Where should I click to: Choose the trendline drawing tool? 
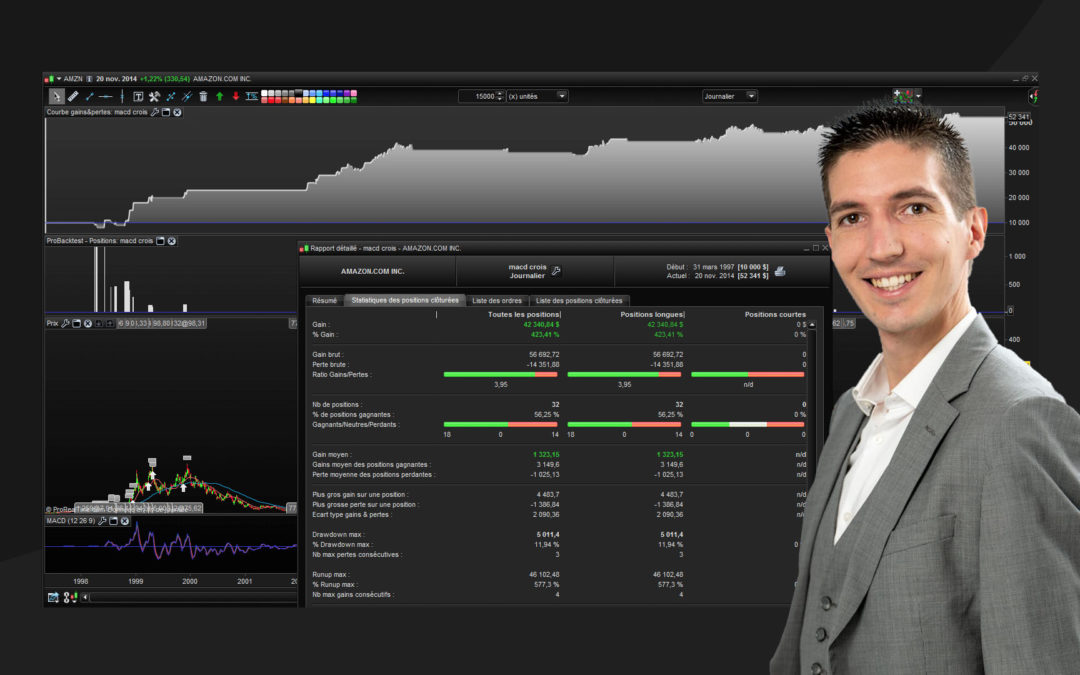click(90, 96)
